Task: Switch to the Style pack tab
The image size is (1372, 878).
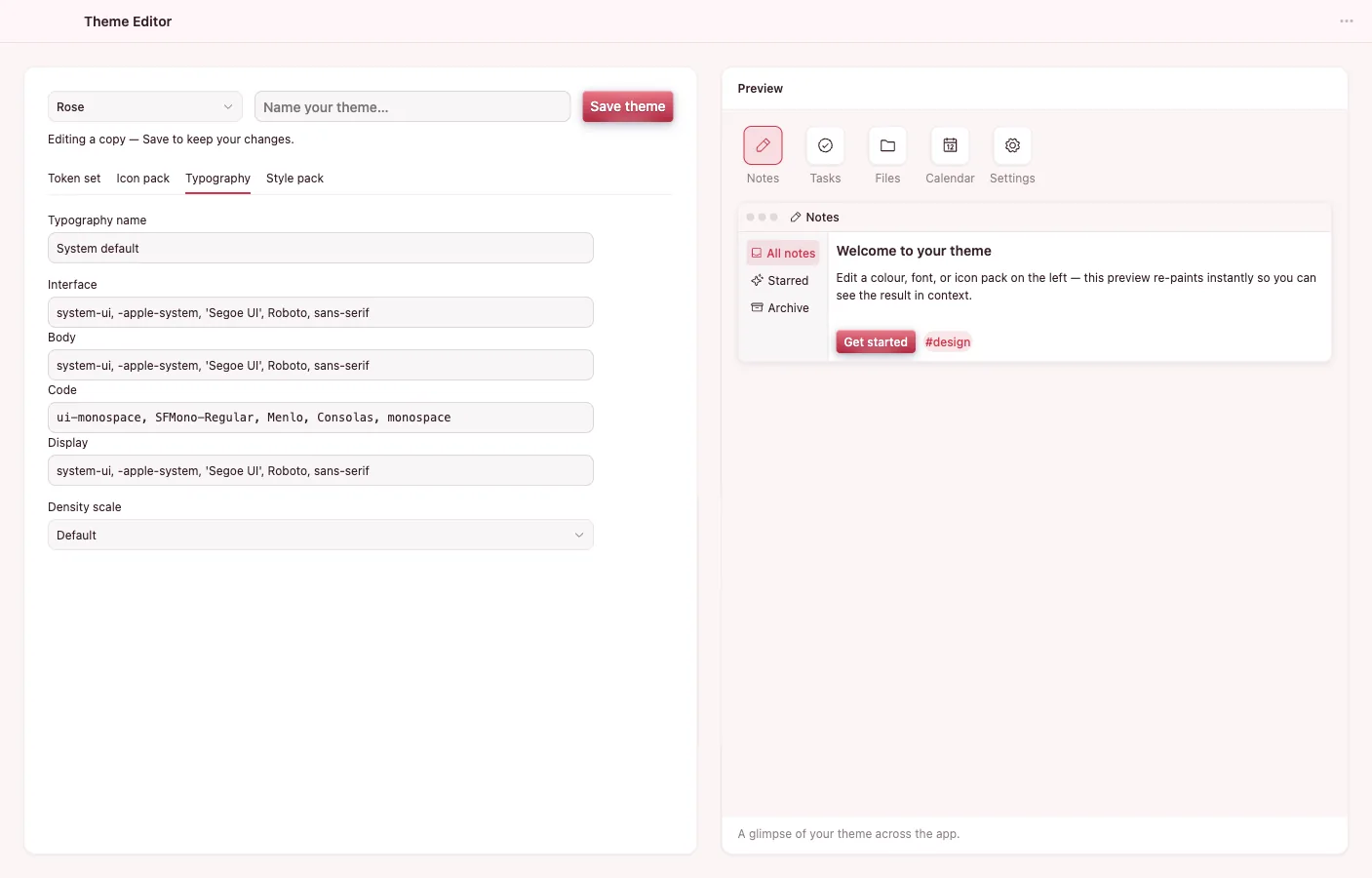Action: pyautogui.click(x=294, y=179)
